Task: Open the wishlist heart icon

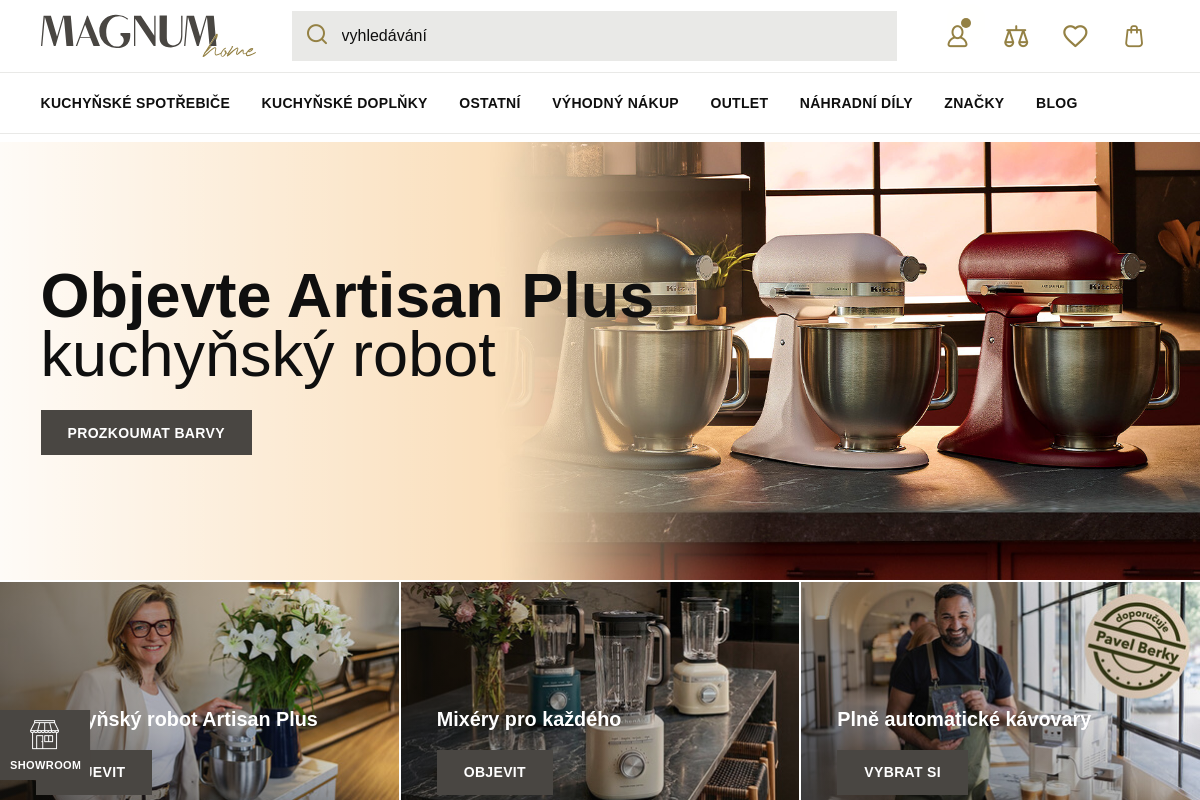Action: (x=1075, y=36)
